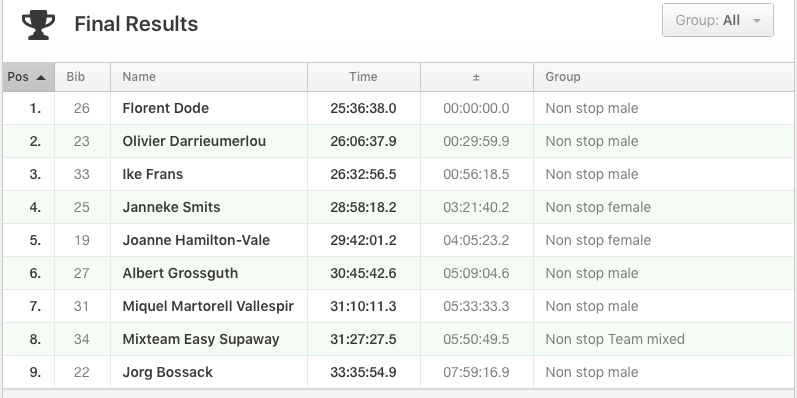Open Olivier Darrieumerlou's result entry

398,141
